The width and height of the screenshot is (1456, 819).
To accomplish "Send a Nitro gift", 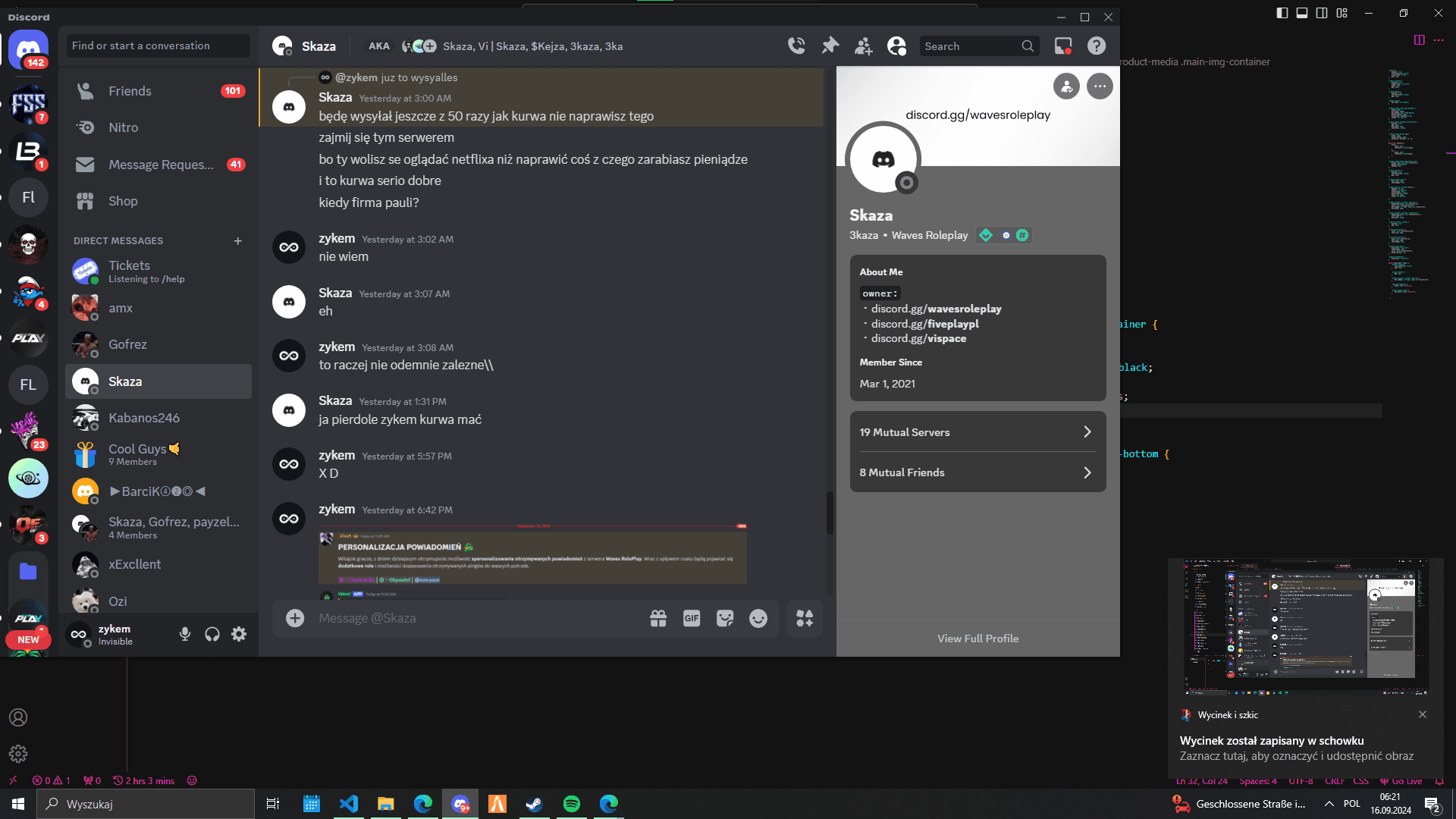I will [x=658, y=618].
